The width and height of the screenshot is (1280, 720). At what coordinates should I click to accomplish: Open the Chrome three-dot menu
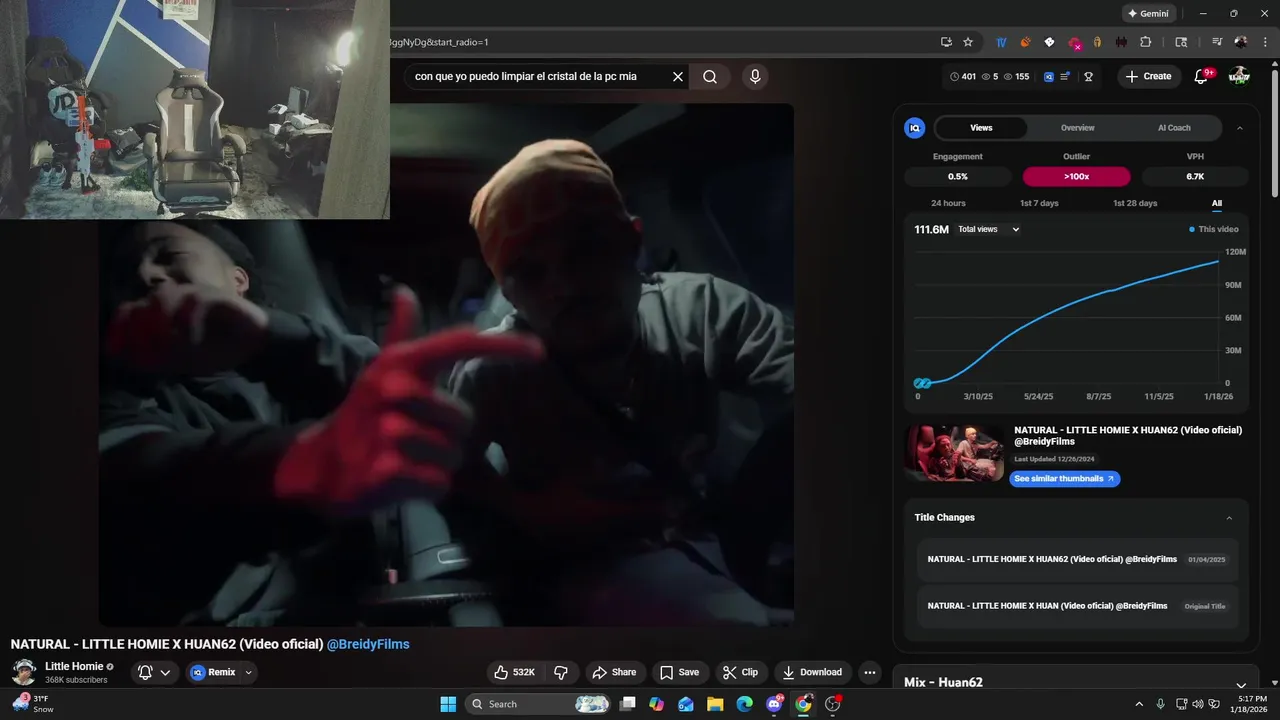(x=1264, y=42)
